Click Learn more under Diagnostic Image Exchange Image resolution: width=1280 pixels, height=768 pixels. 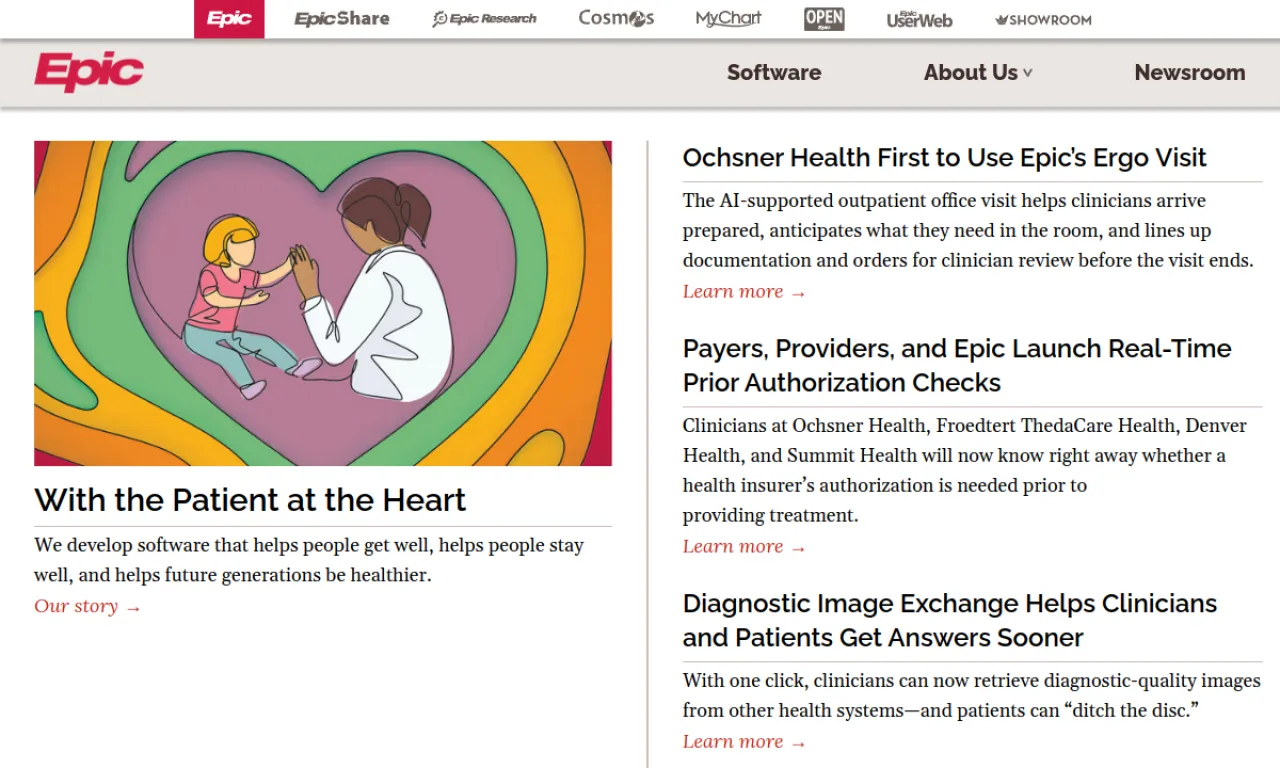[x=744, y=741]
